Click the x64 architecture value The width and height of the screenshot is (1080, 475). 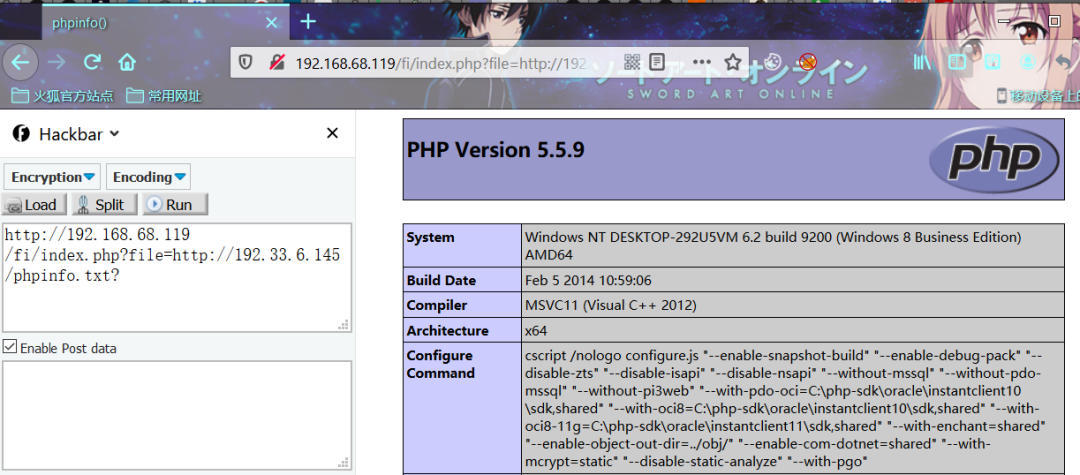pos(536,331)
